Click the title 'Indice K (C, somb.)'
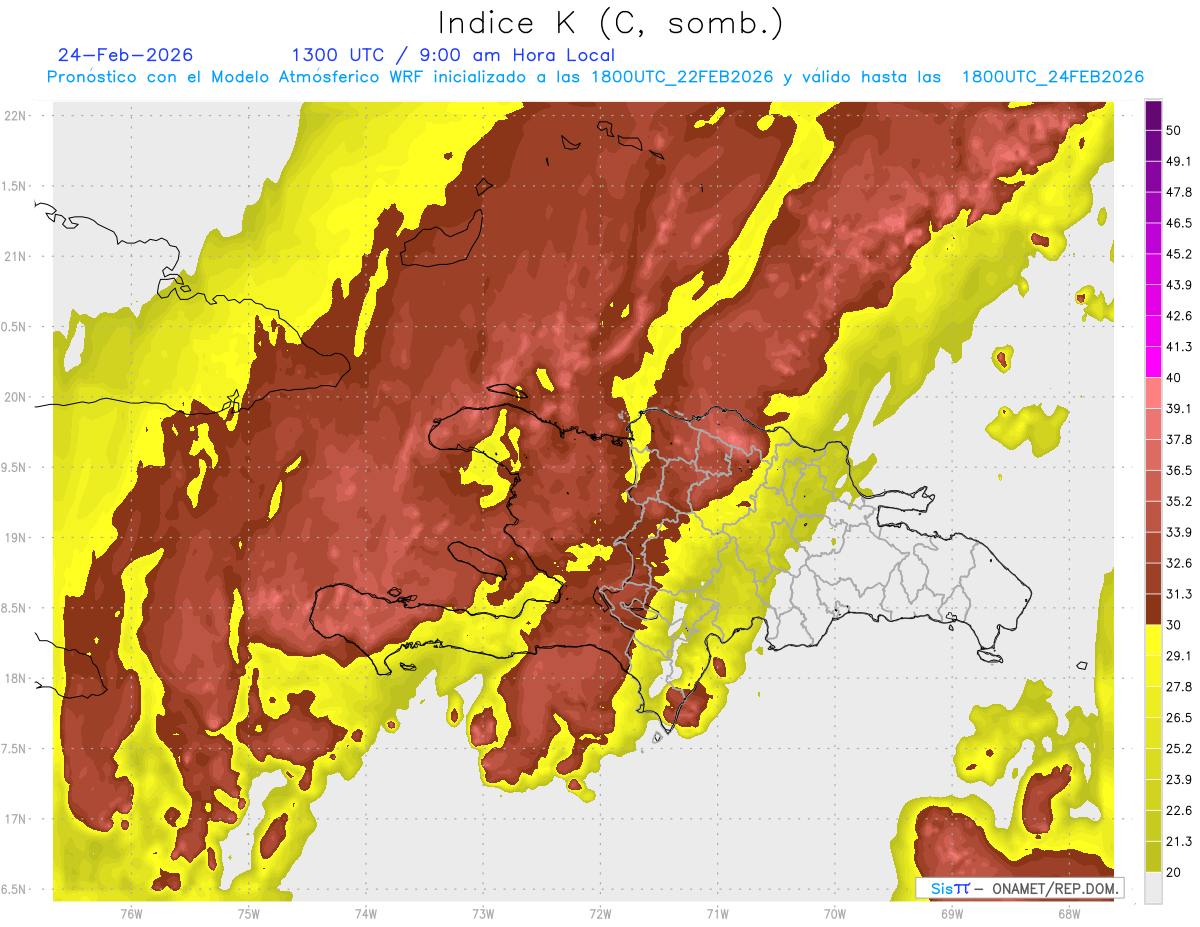Viewport: 1200px width, 927px height. 610,24
